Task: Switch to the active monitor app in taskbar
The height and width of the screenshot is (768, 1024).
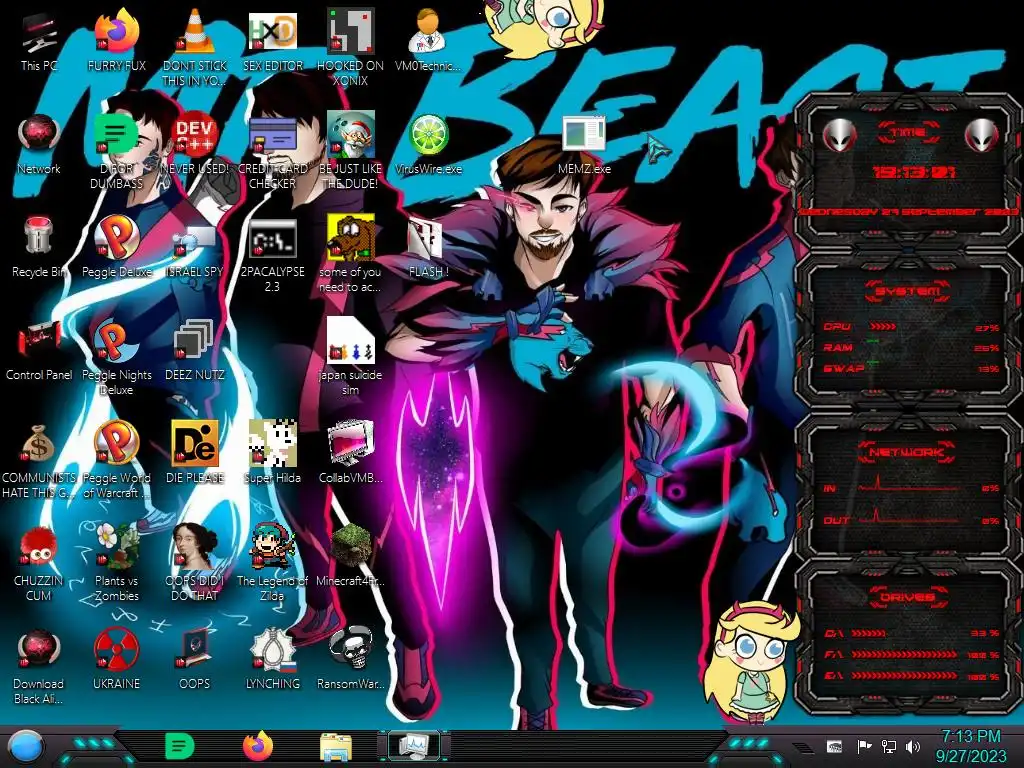Action: [414, 746]
